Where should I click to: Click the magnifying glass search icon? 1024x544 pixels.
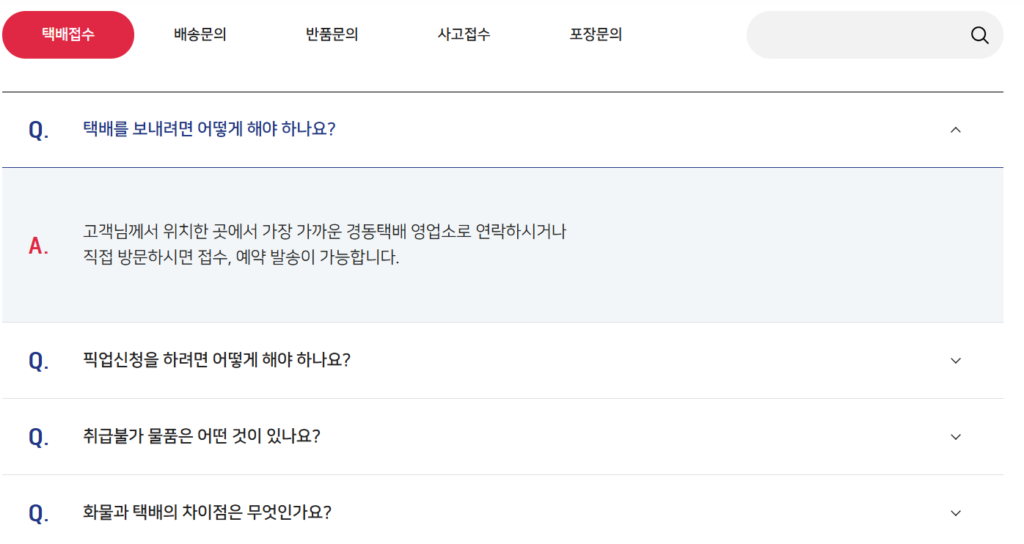coord(979,35)
